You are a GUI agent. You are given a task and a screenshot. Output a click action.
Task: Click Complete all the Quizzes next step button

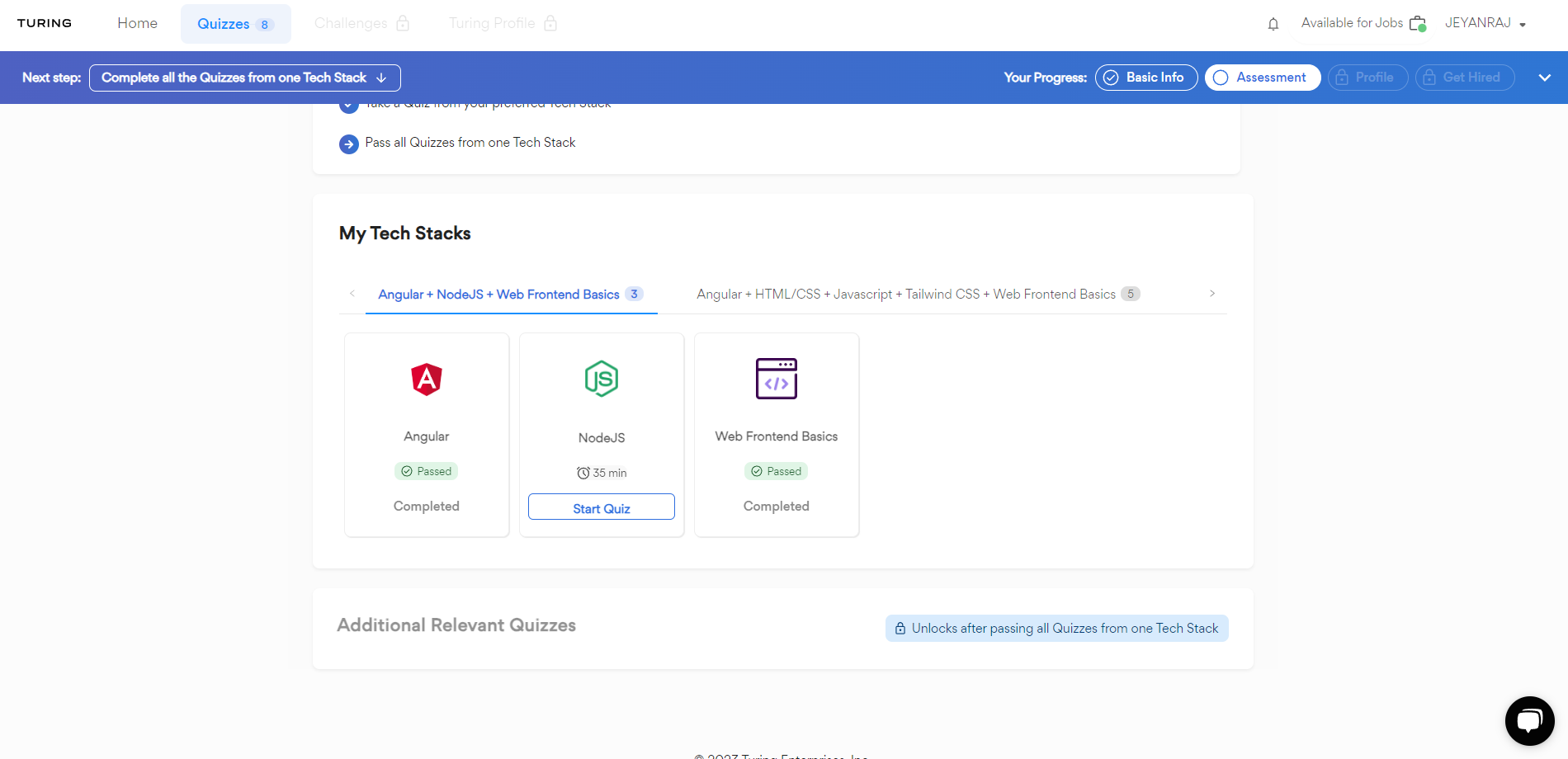click(x=244, y=78)
